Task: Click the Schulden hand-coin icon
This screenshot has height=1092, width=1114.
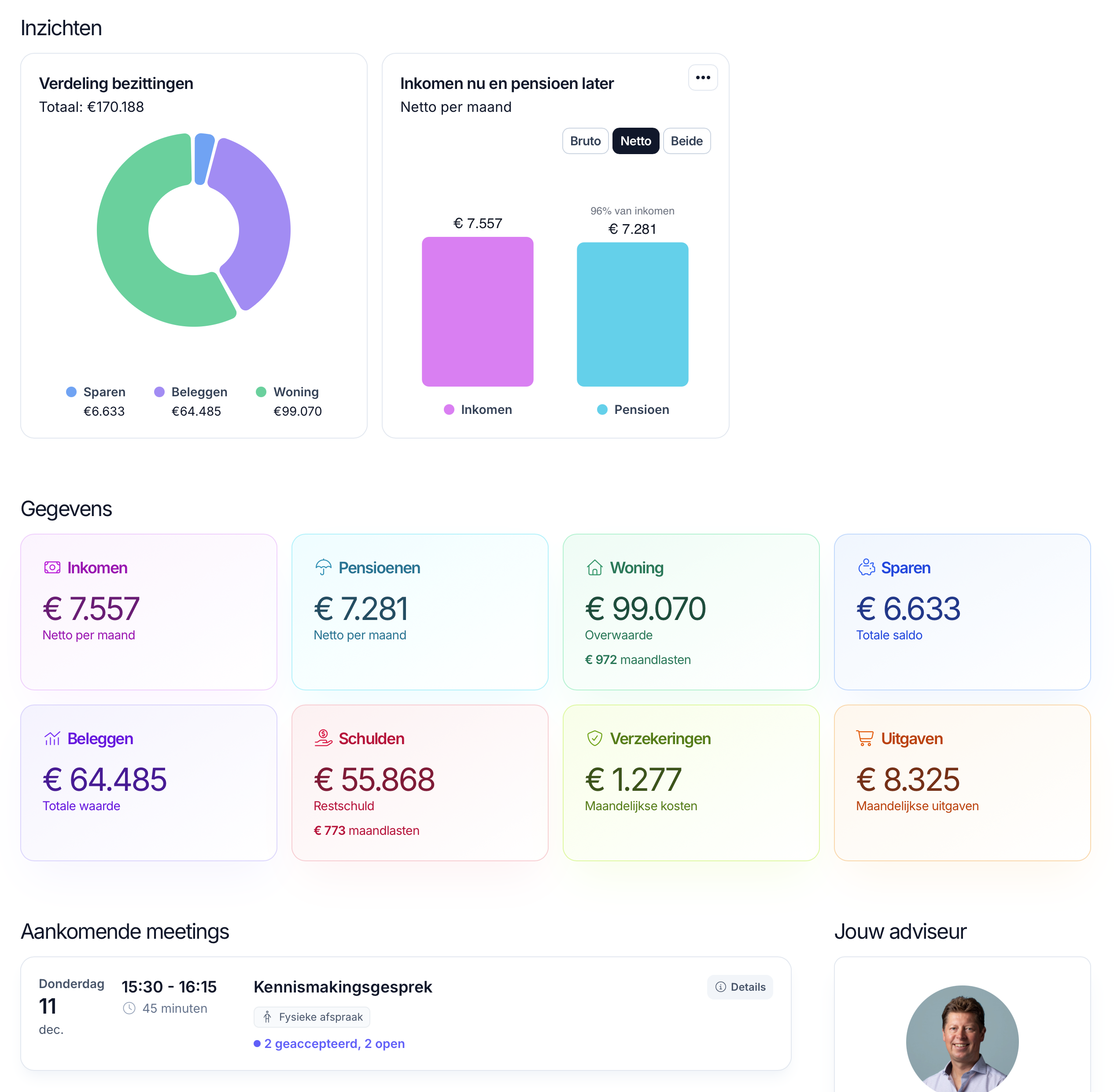Action: (x=324, y=738)
